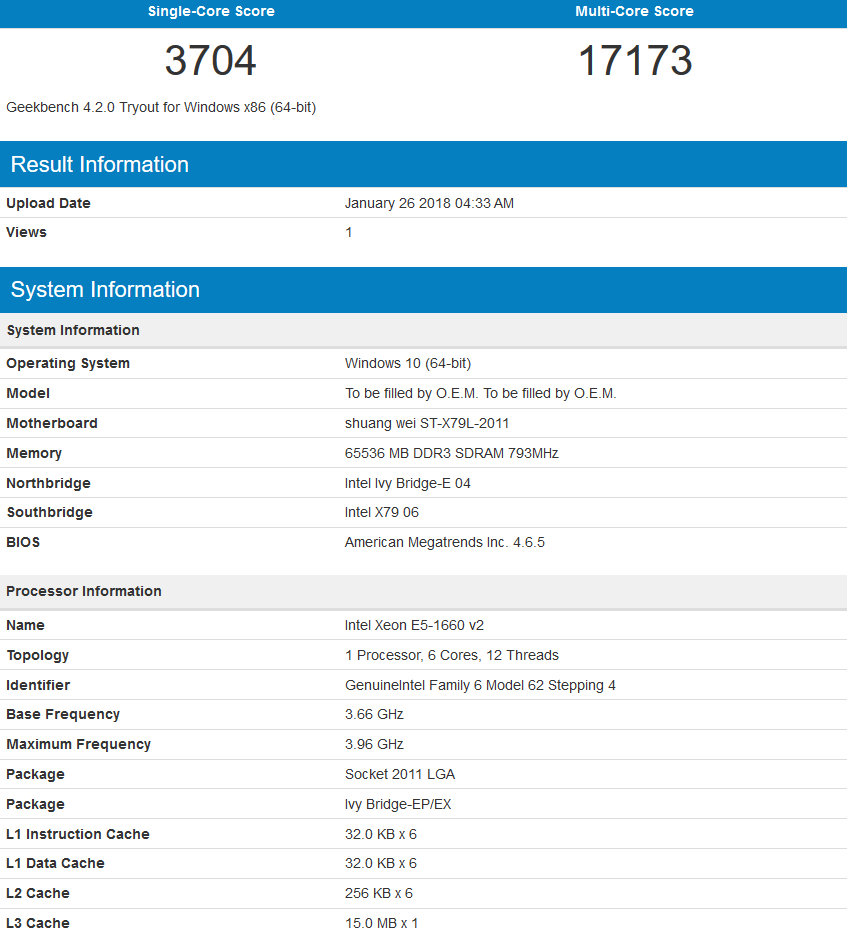Click the To be filled by O.E.M. value
This screenshot has height=934, width=850.
tap(480, 393)
